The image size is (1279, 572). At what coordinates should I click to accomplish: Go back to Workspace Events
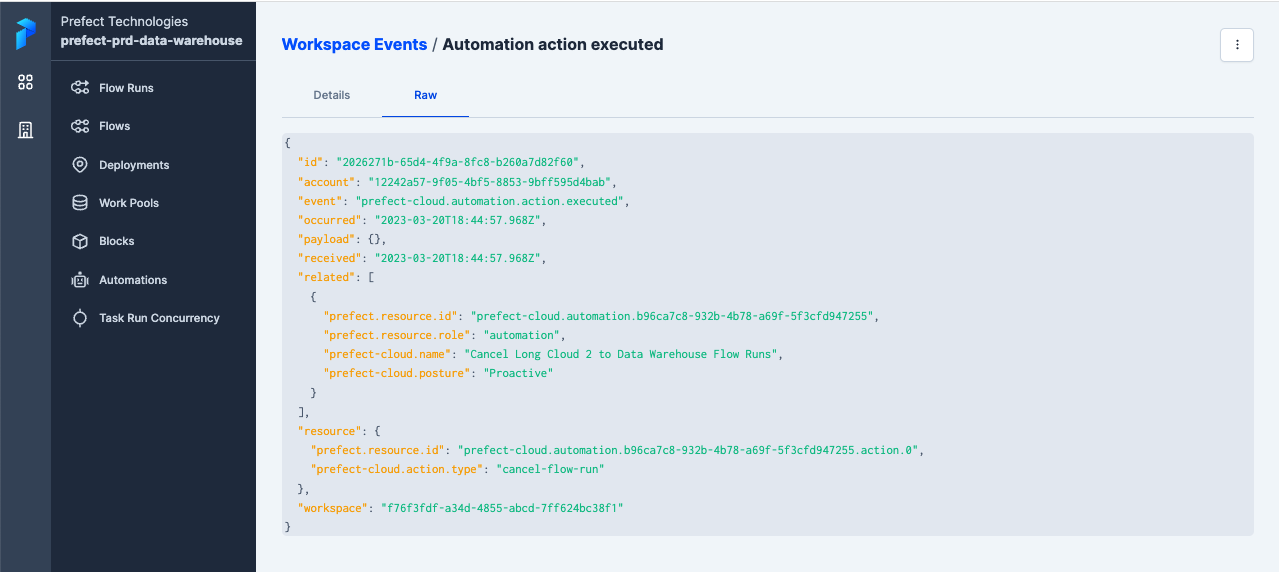pyautogui.click(x=354, y=44)
